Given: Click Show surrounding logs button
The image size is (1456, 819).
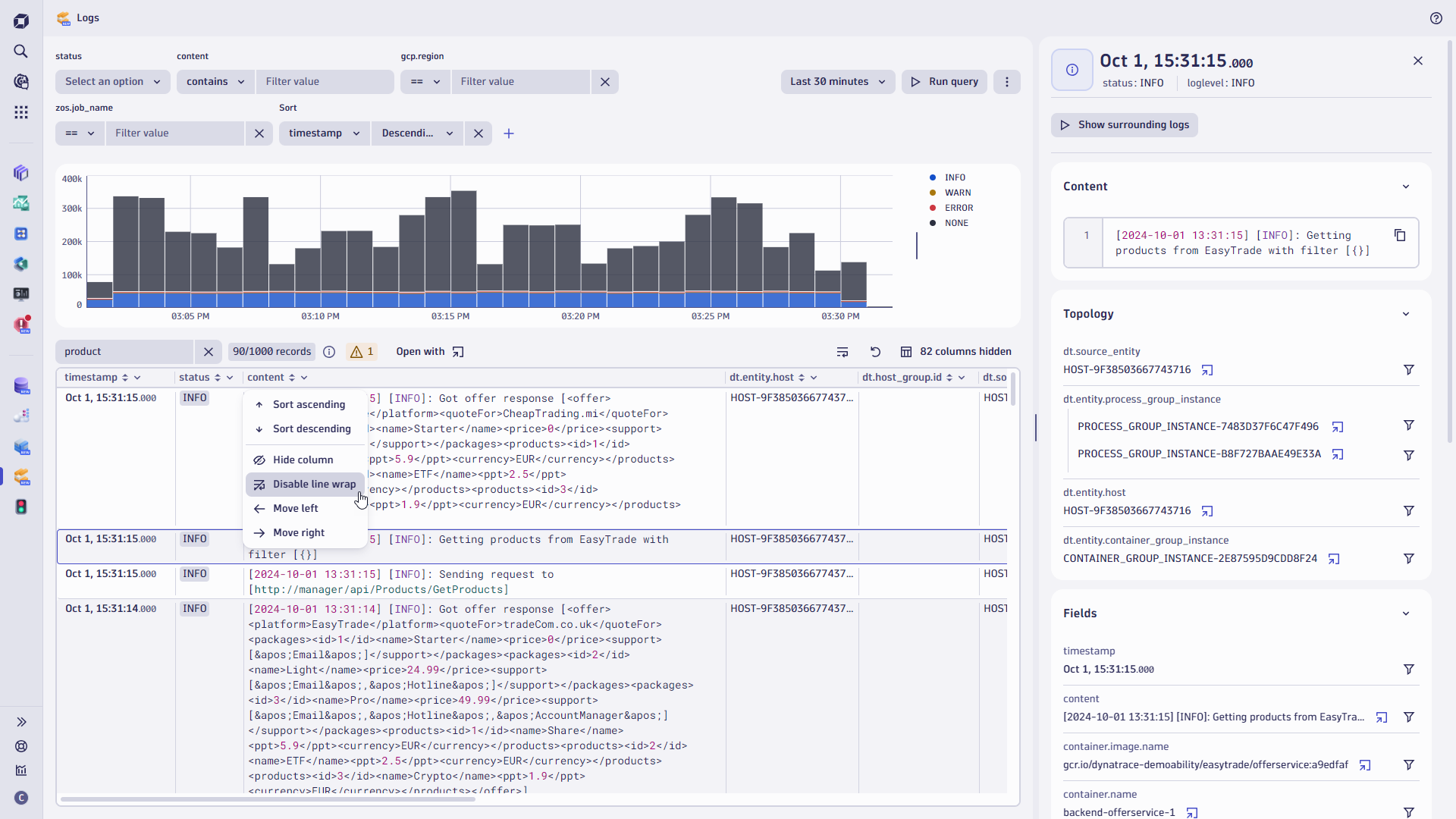Looking at the screenshot, I should (x=1125, y=124).
